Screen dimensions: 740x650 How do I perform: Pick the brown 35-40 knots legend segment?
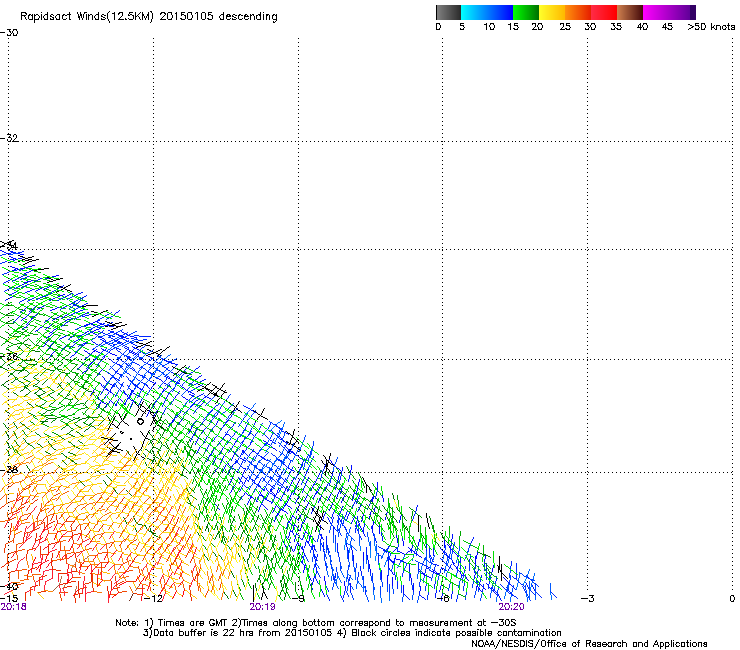tap(630, 12)
